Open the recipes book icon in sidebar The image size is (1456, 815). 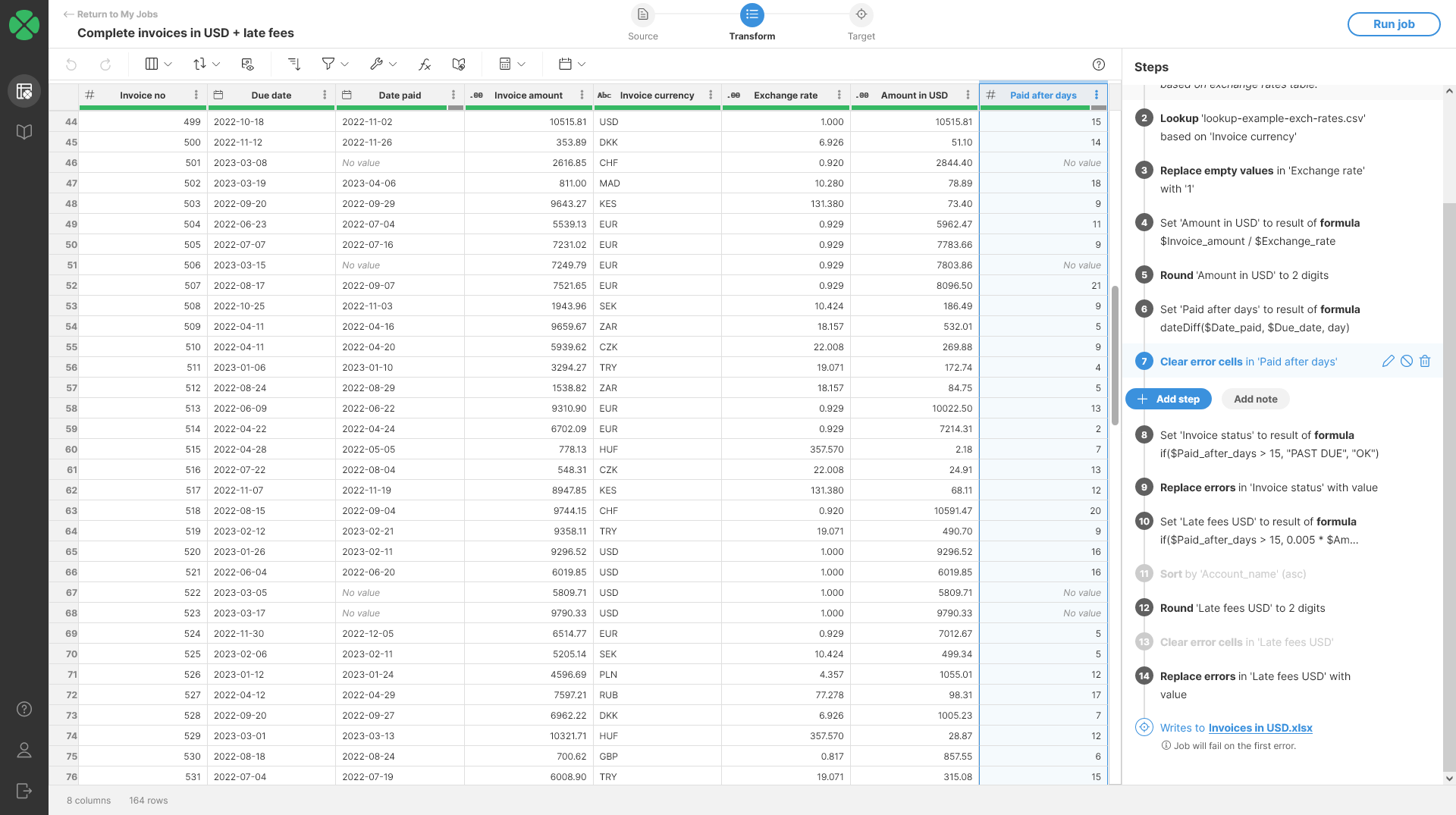(x=24, y=132)
